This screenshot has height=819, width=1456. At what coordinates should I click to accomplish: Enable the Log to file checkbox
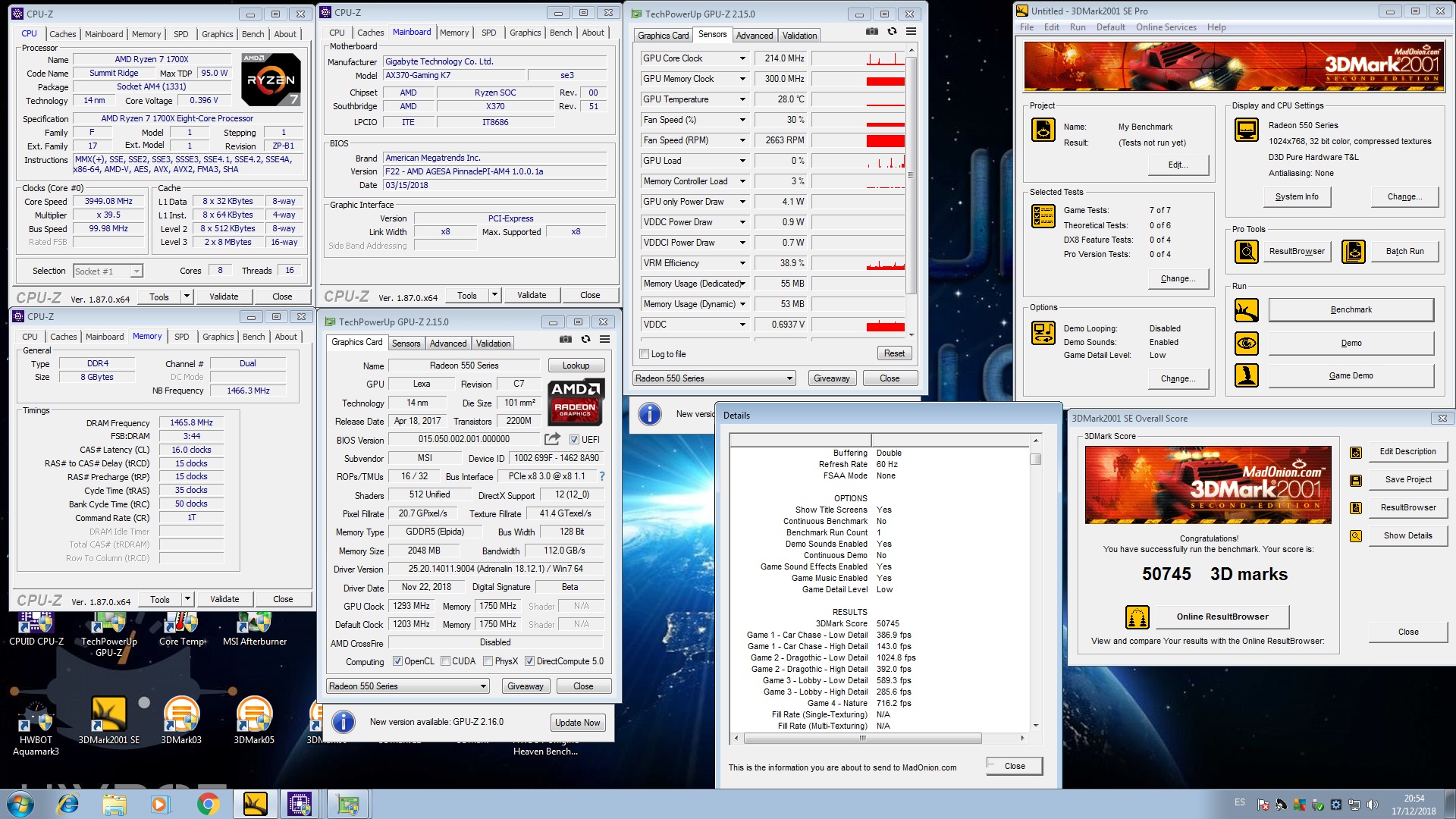pos(645,354)
